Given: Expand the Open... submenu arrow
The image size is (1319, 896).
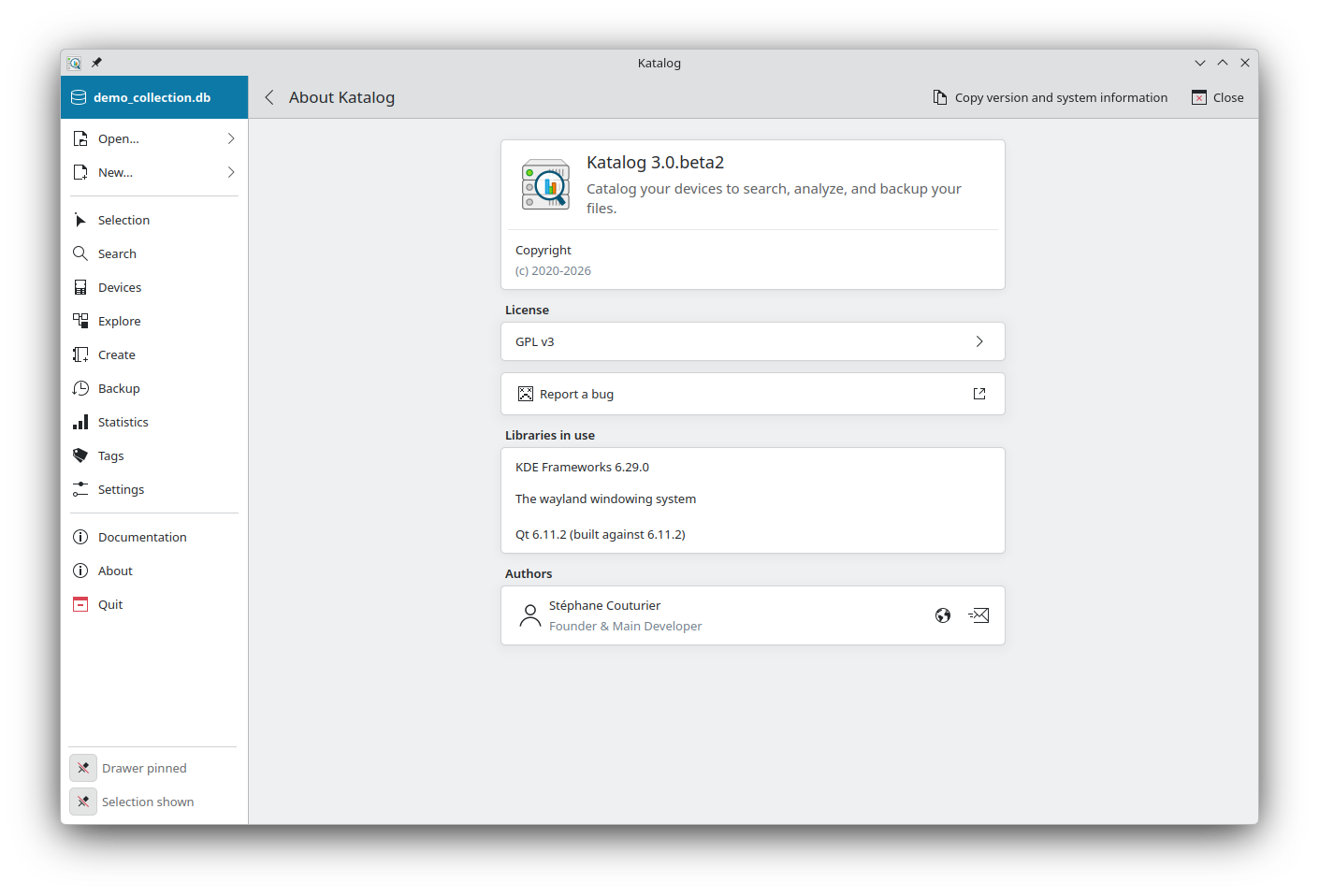Looking at the screenshot, I should click(231, 138).
